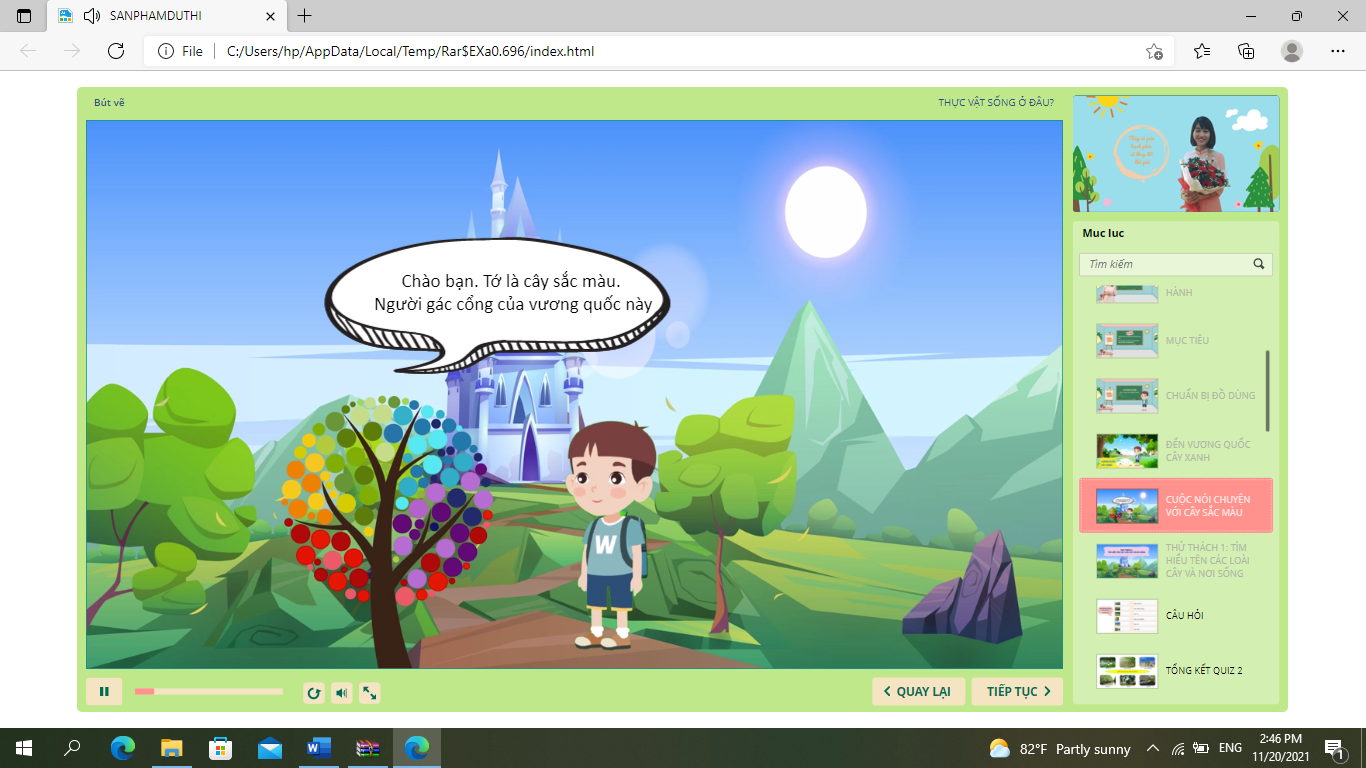Toggle fullscreen mode in the player
Image resolution: width=1366 pixels, height=768 pixels.
370,693
